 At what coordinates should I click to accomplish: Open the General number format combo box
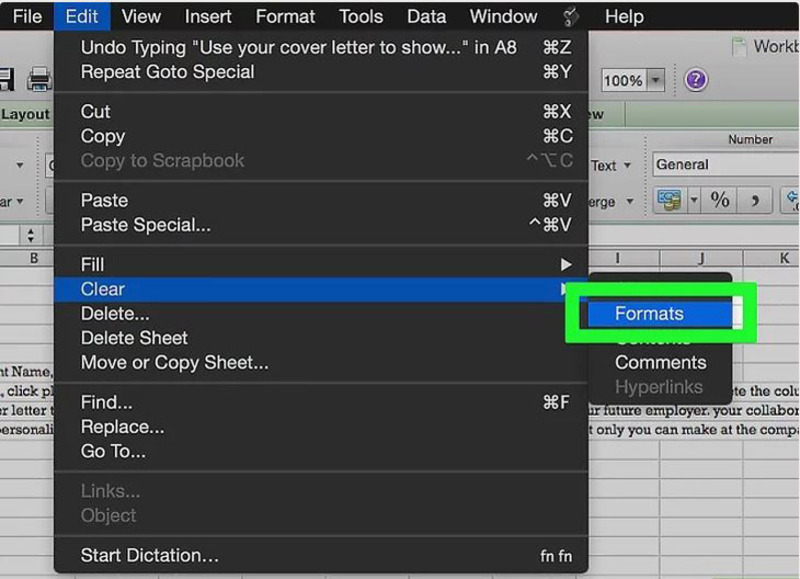[725, 165]
